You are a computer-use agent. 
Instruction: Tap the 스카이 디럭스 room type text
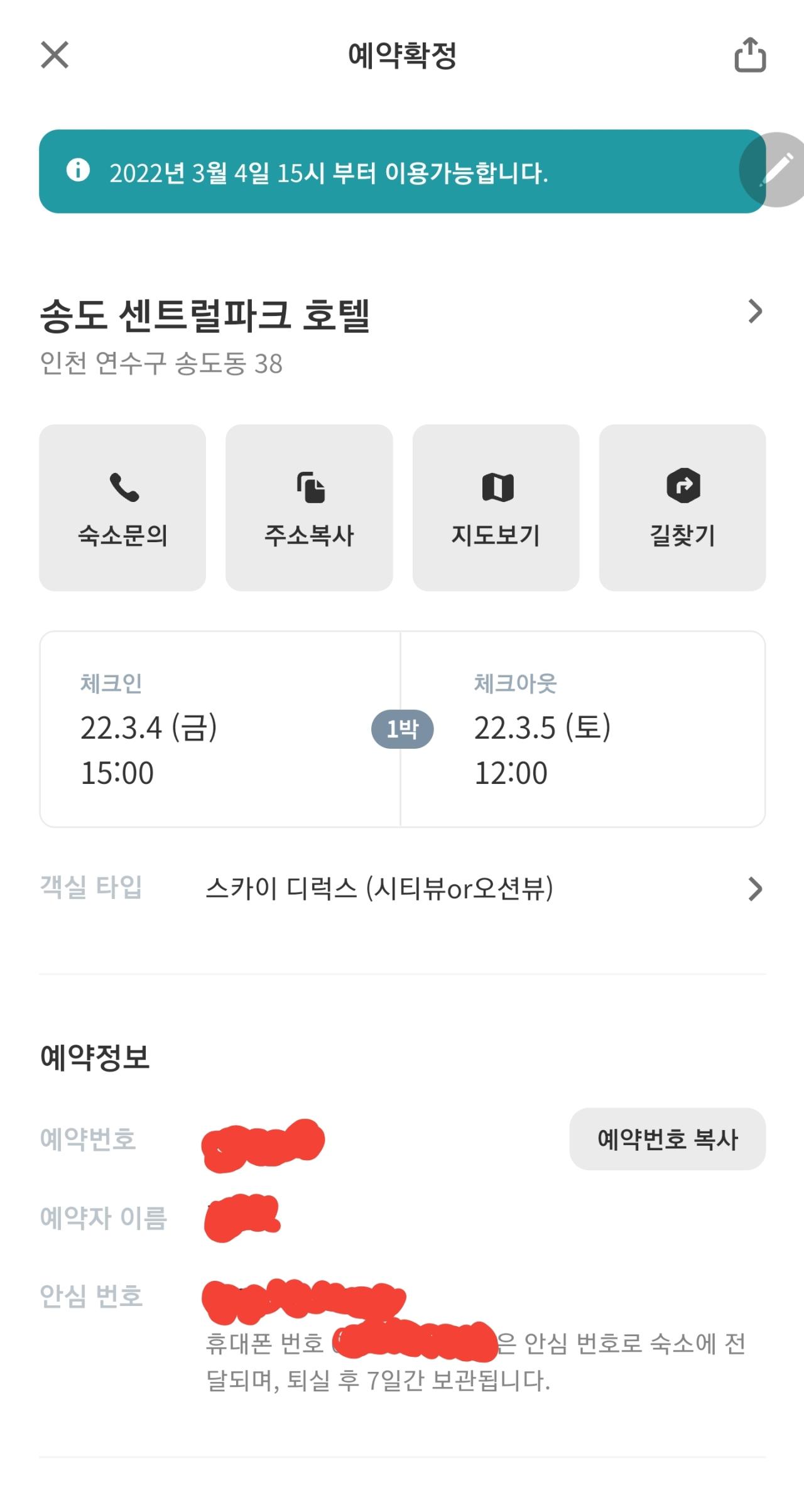coord(379,889)
